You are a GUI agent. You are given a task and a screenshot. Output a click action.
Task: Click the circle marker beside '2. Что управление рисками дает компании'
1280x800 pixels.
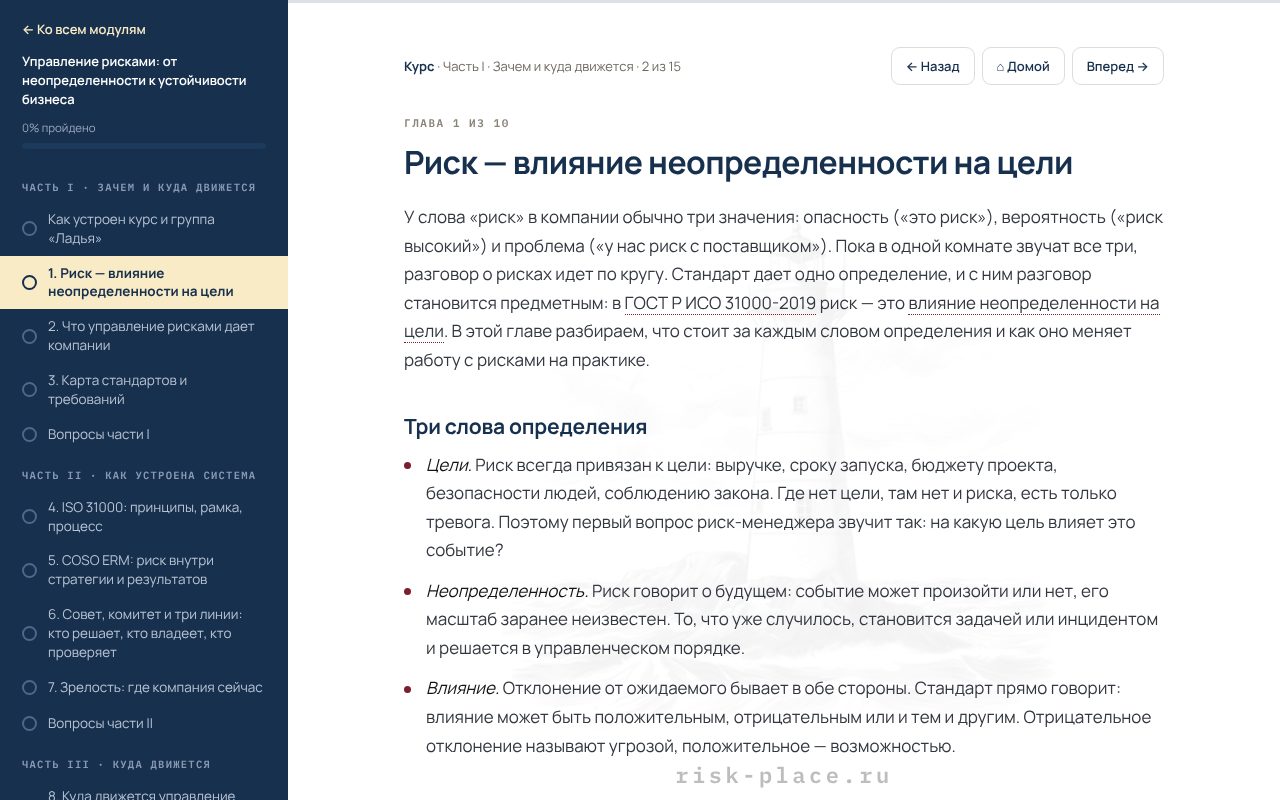click(30, 336)
